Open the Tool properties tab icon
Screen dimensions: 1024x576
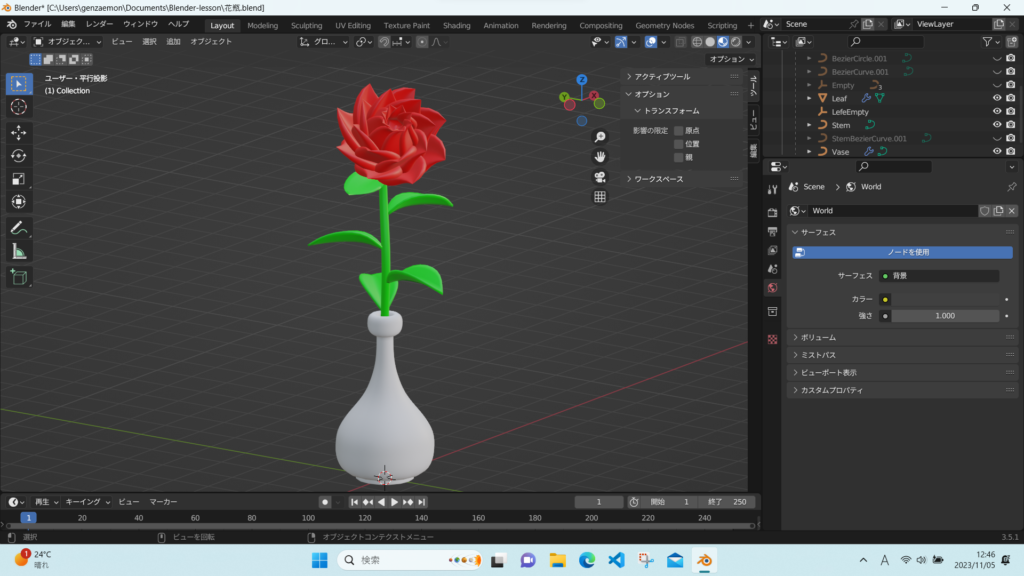click(773, 189)
